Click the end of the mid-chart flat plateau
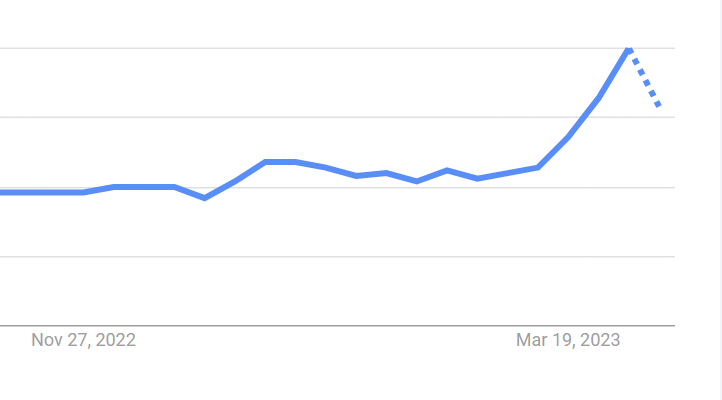Screen dimensions: 722x400 296,162
